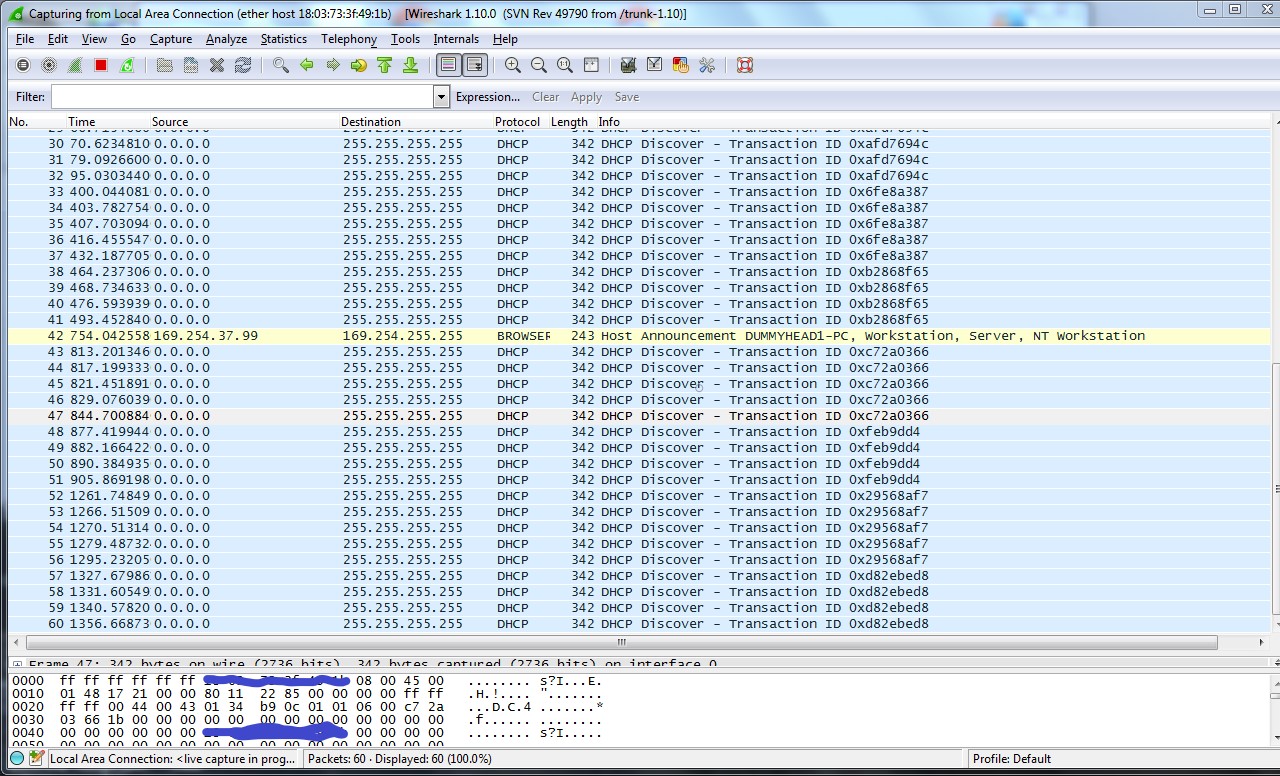The image size is (1280, 776).
Task: Open the Find Packet tool
Action: point(280,65)
